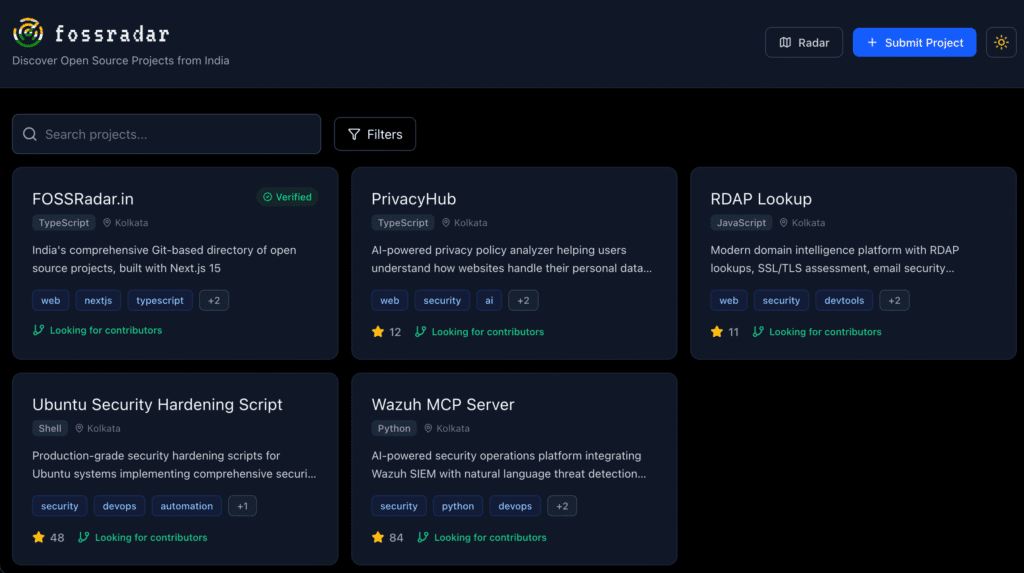Viewport: 1024px width, 573px height.
Task: Click the star icon on Ubuntu Security card
Action: (x=39, y=537)
